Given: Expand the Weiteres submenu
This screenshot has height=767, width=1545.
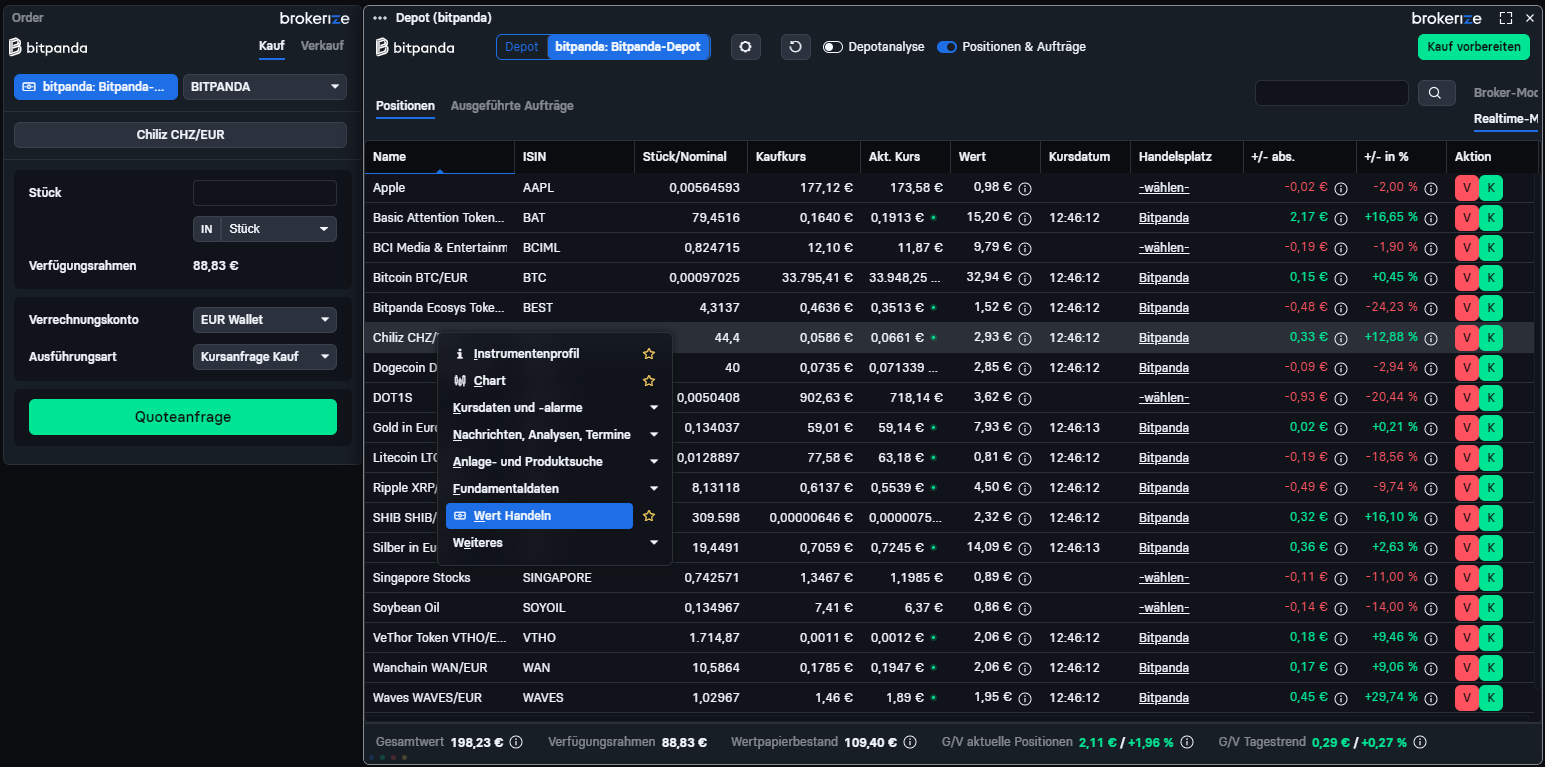Looking at the screenshot, I should [x=555, y=543].
